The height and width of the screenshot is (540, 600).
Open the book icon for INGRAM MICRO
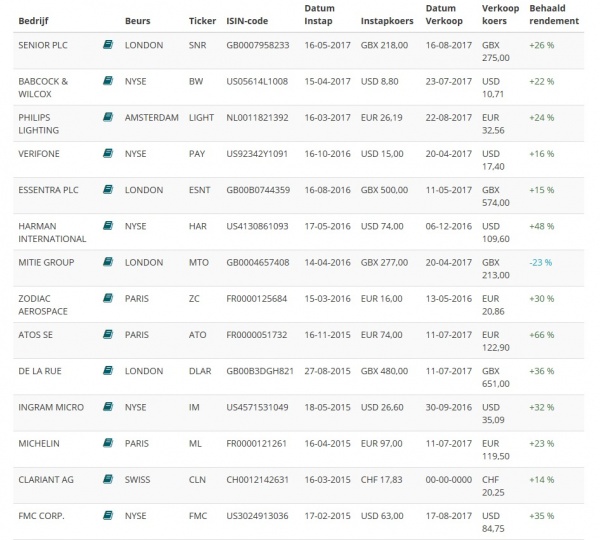pos(108,407)
